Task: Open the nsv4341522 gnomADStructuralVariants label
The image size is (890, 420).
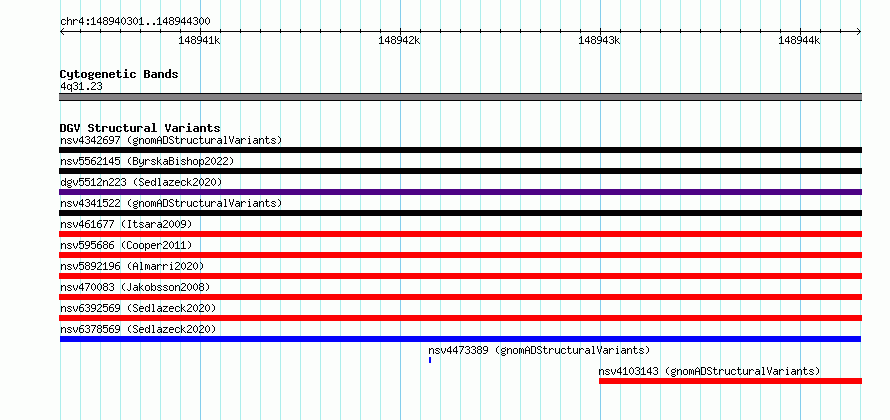Action: 171,203
